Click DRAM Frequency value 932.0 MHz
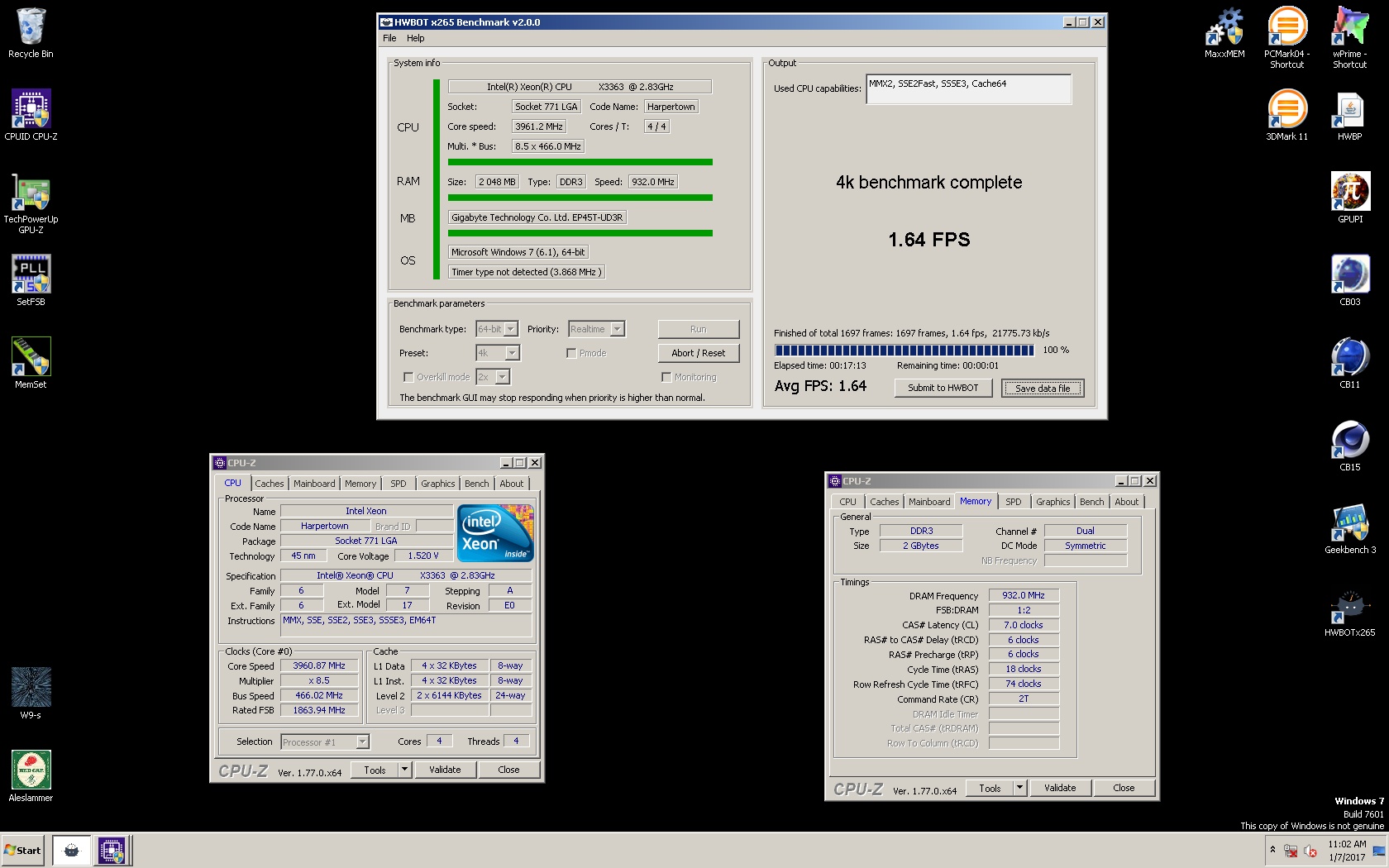This screenshot has height=868, width=1389. pos(1024,595)
